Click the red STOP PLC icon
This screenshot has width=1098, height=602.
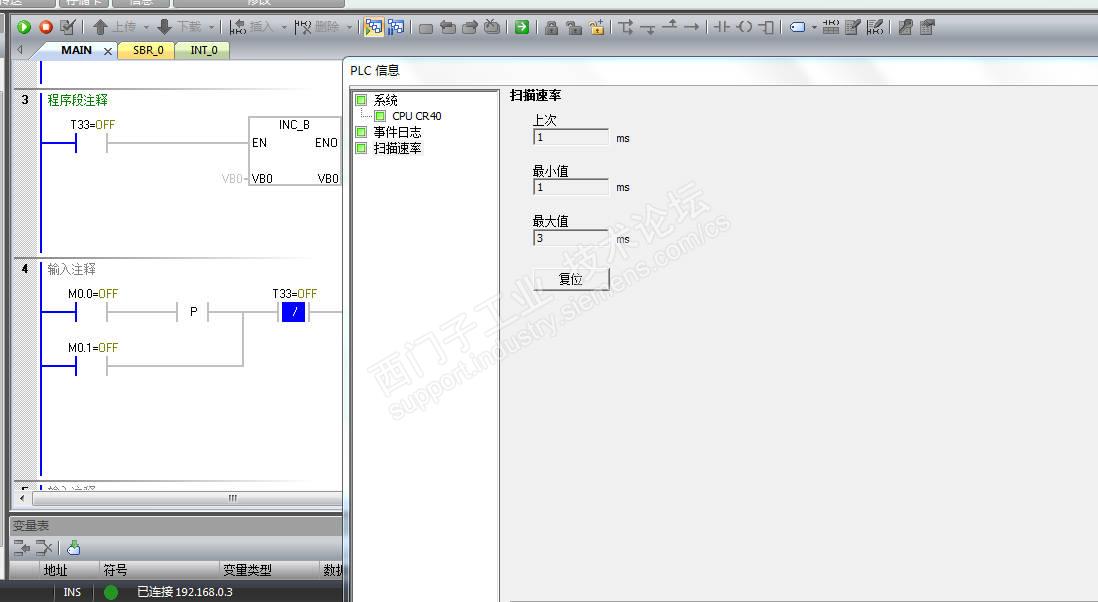click(46, 27)
